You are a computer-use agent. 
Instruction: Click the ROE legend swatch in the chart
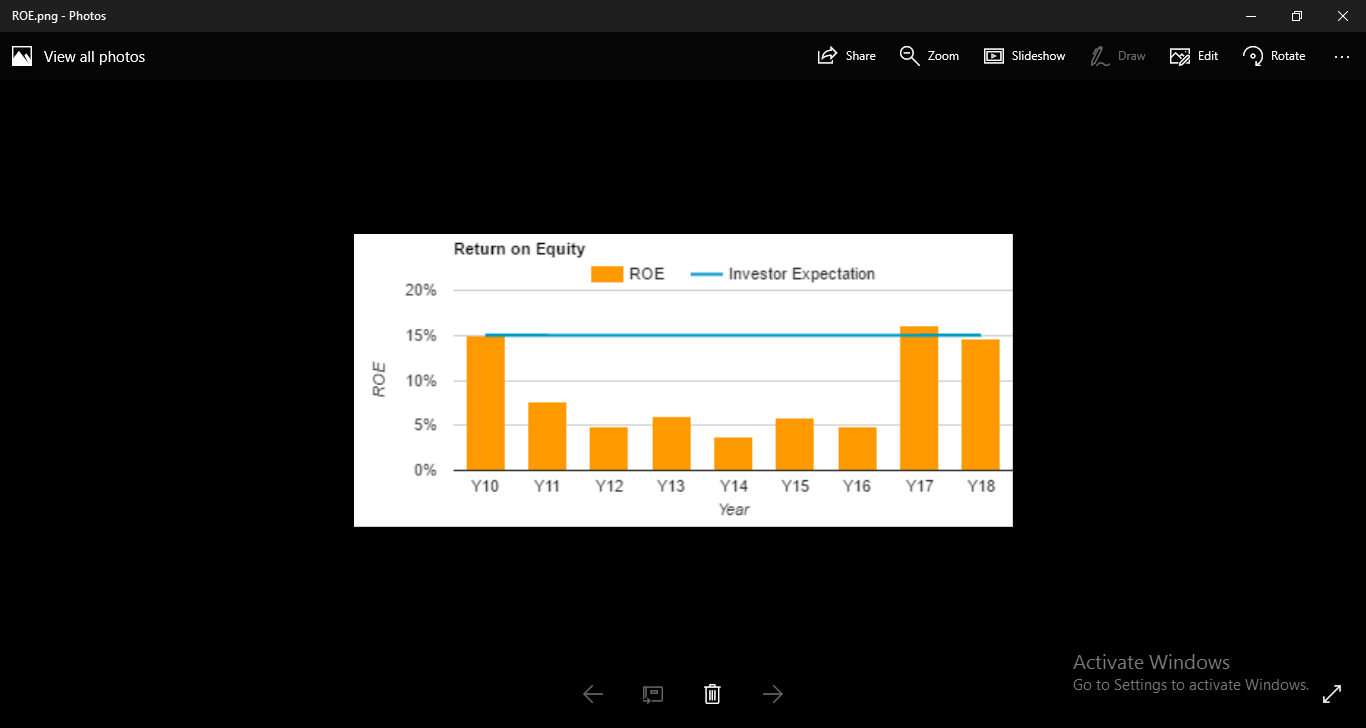point(606,272)
